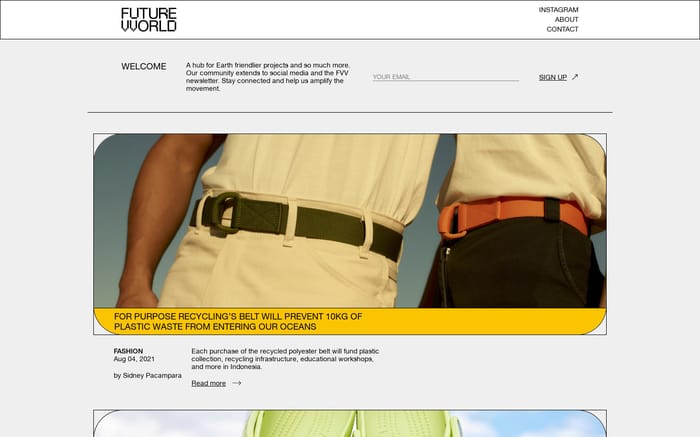Click the Sign Up link

coord(553,77)
